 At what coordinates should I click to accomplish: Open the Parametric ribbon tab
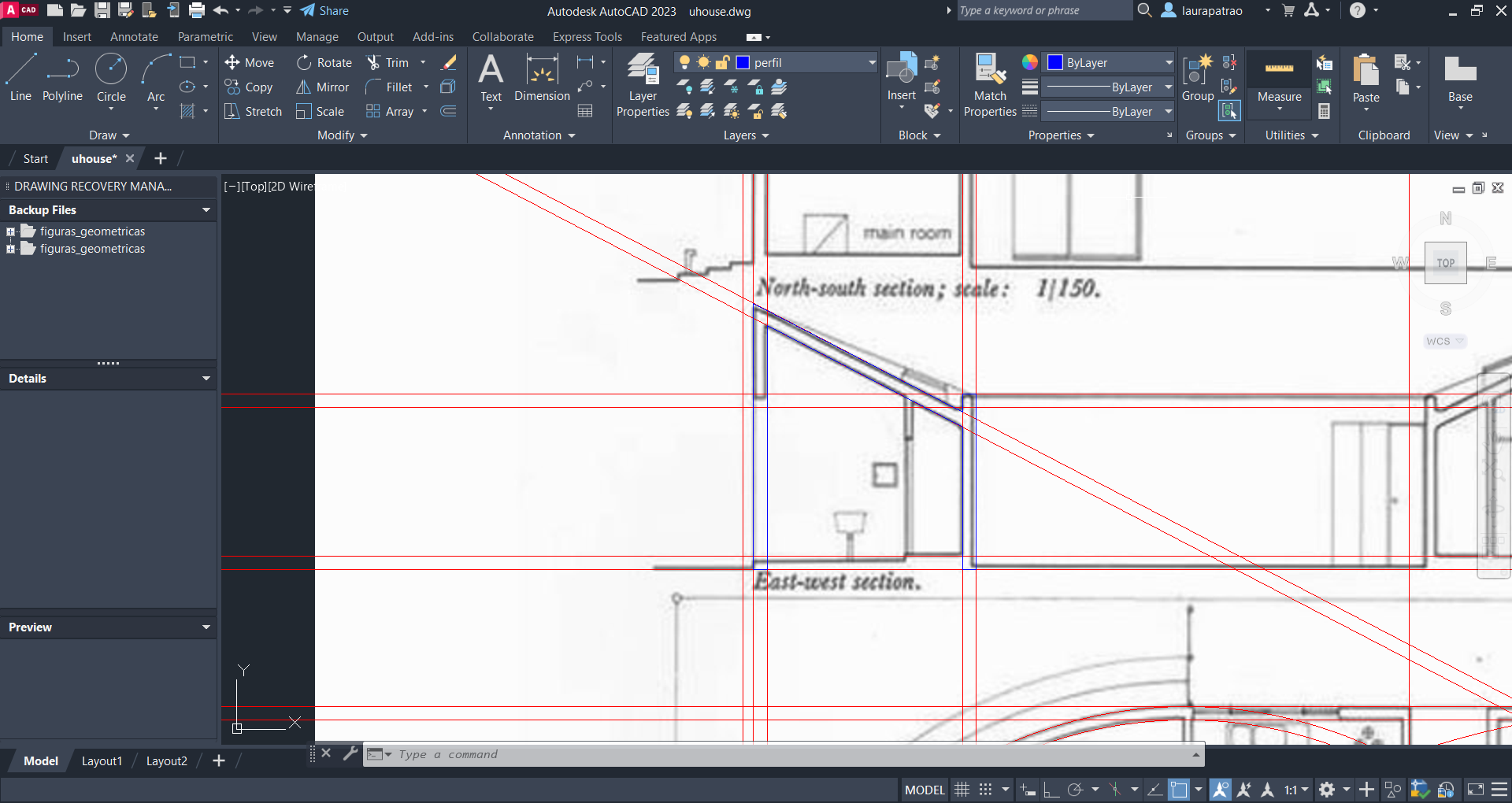205,37
